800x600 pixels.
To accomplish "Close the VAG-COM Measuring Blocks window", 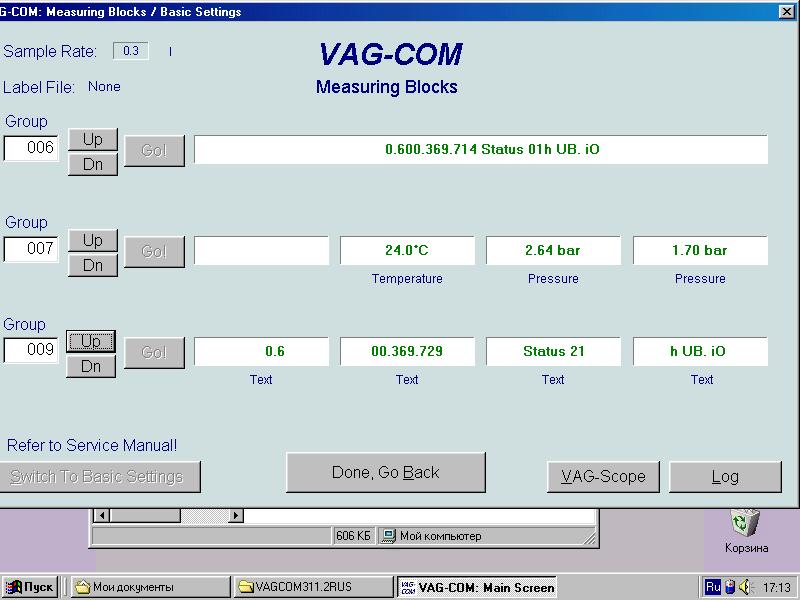I will click(x=786, y=12).
